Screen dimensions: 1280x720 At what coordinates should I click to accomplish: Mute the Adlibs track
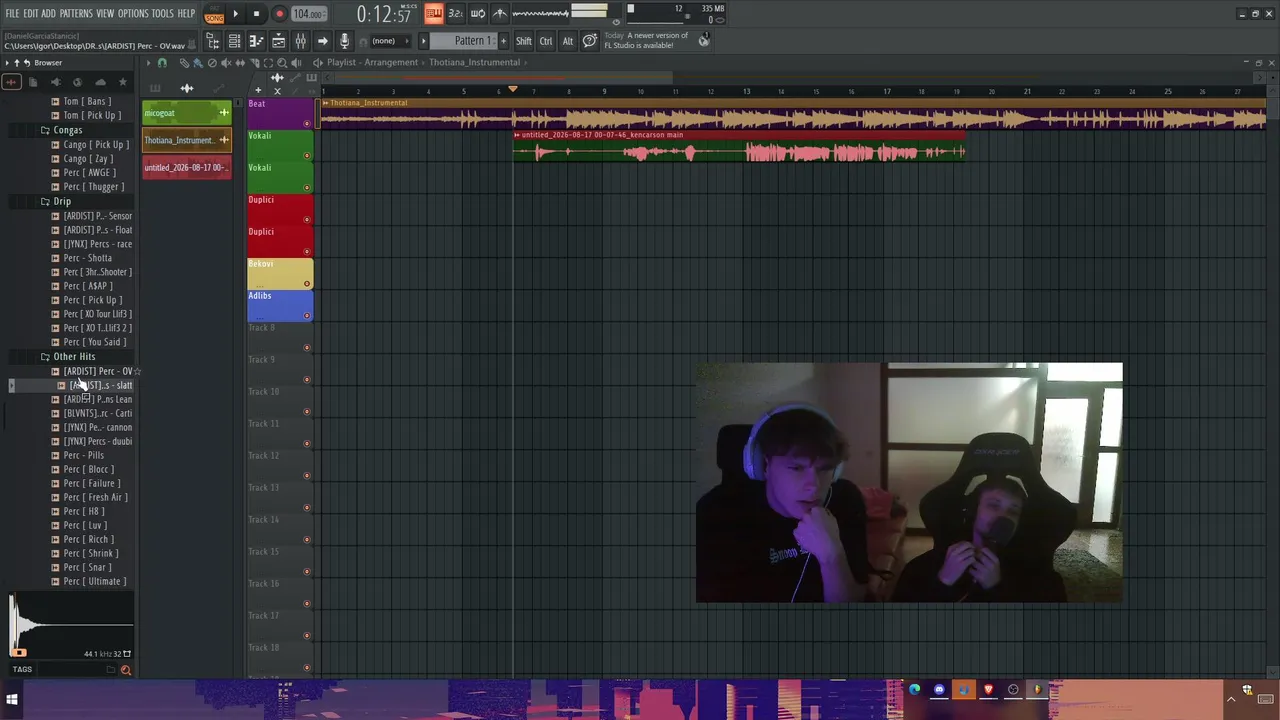pos(307,316)
